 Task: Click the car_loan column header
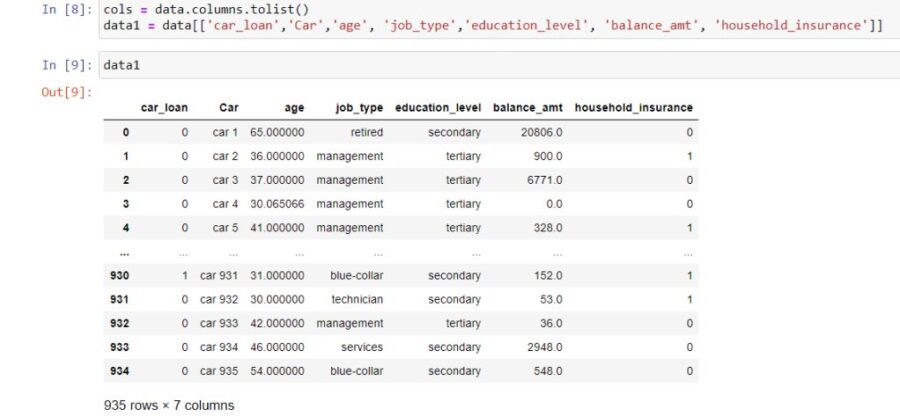164,107
